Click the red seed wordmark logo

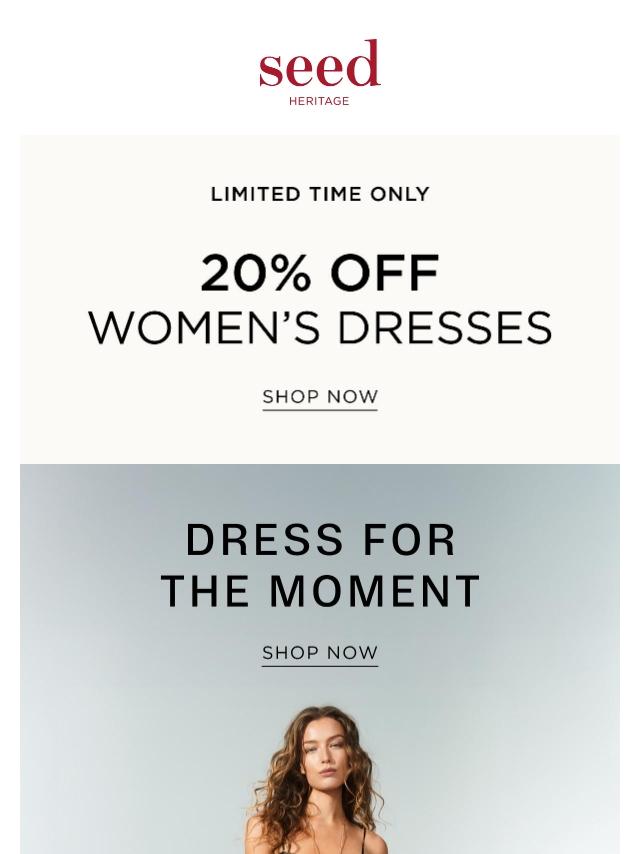coord(319,63)
